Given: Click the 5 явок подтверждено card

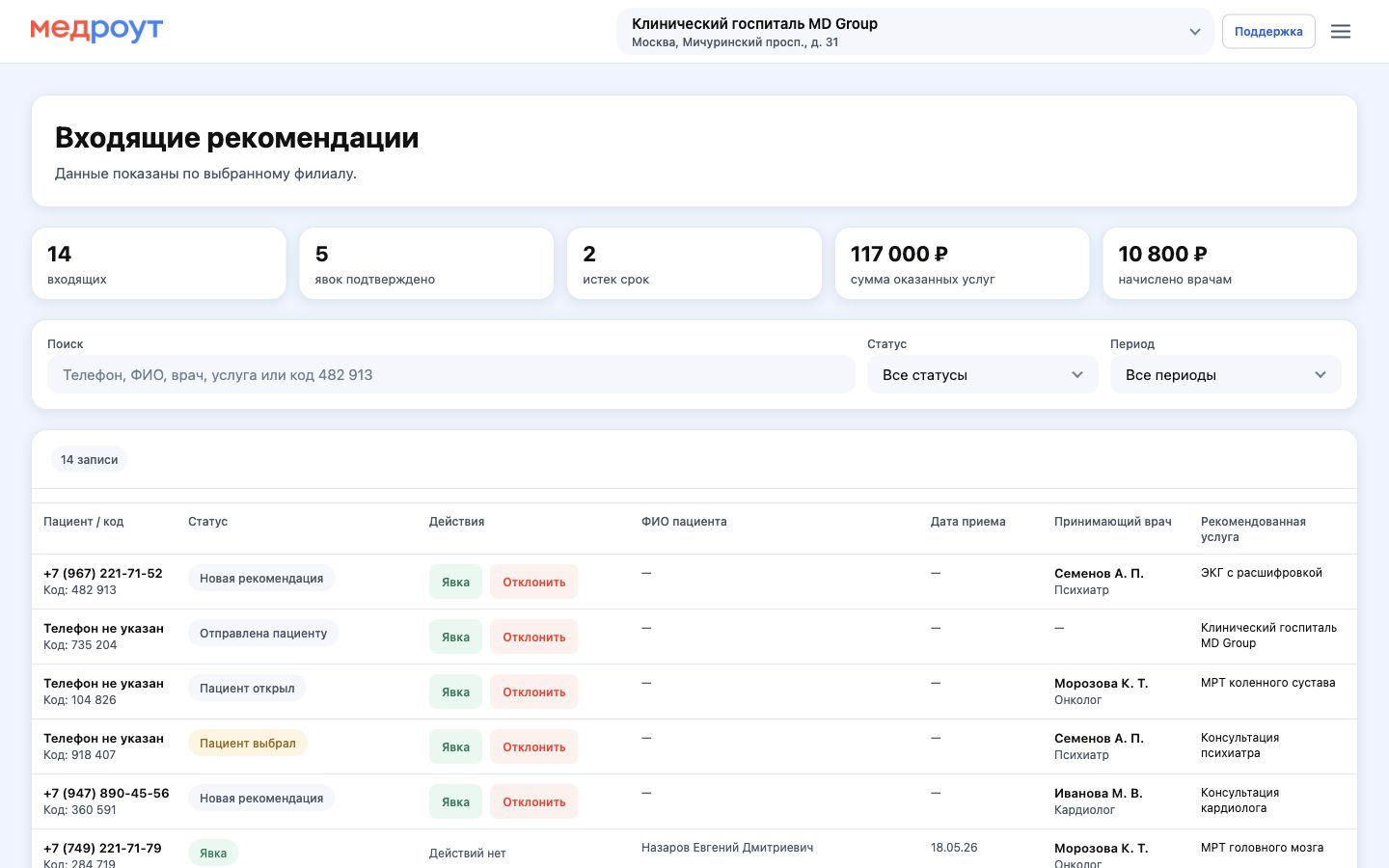Looking at the screenshot, I should (x=426, y=263).
